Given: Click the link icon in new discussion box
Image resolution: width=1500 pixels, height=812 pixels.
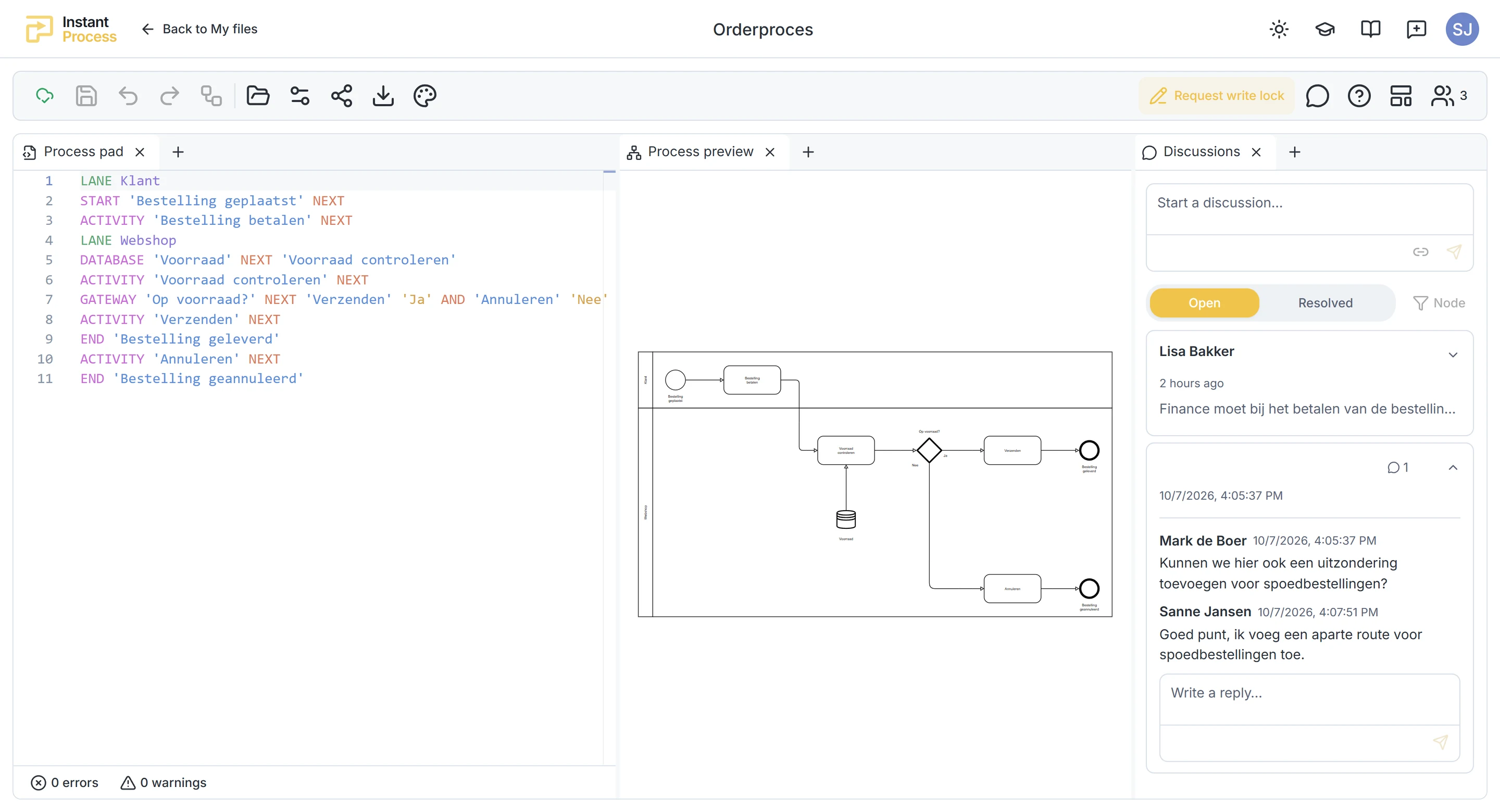Looking at the screenshot, I should click(x=1421, y=251).
